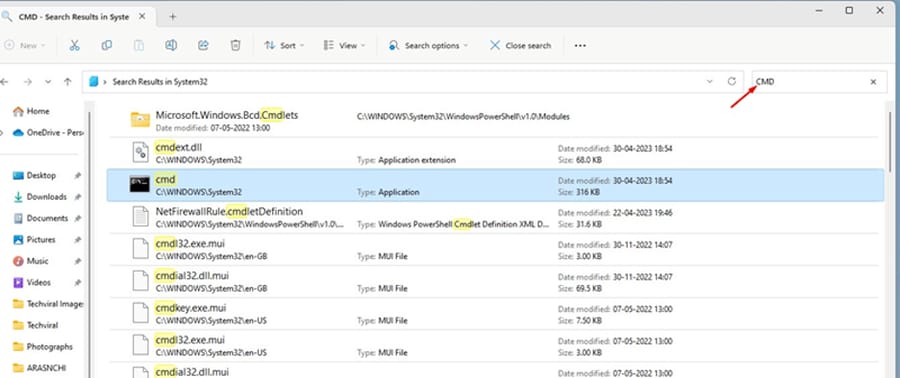The height and width of the screenshot is (378, 900).
Task: Open OneDrive in the sidebar
Action: tap(48, 133)
